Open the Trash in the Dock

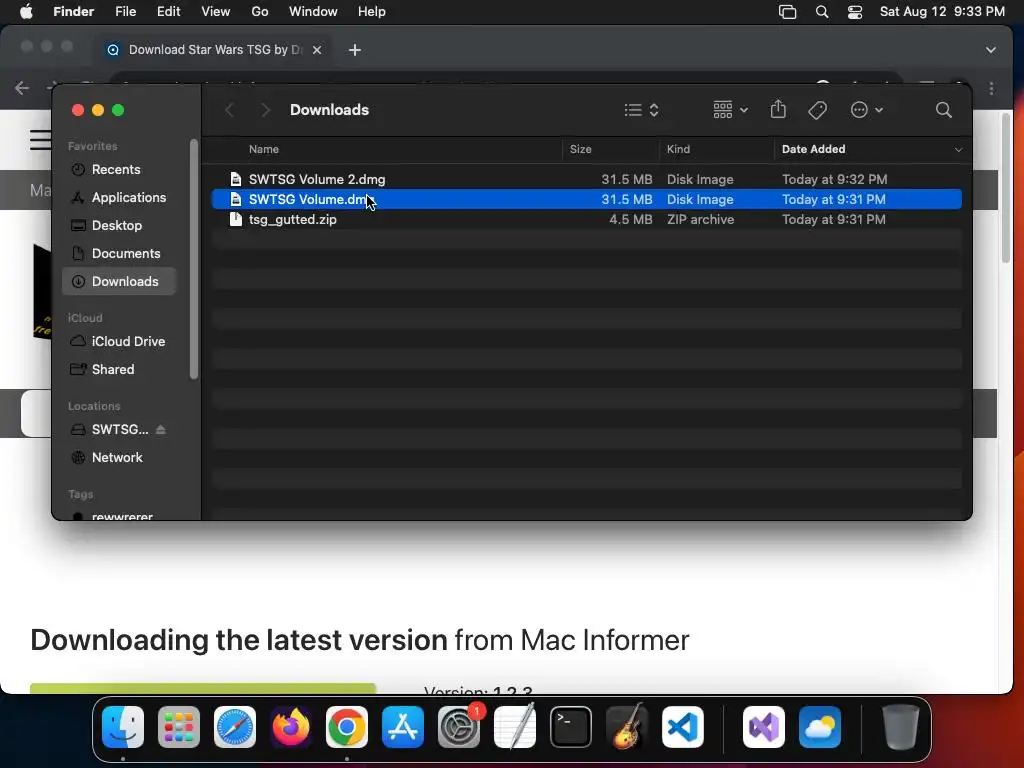tap(901, 727)
